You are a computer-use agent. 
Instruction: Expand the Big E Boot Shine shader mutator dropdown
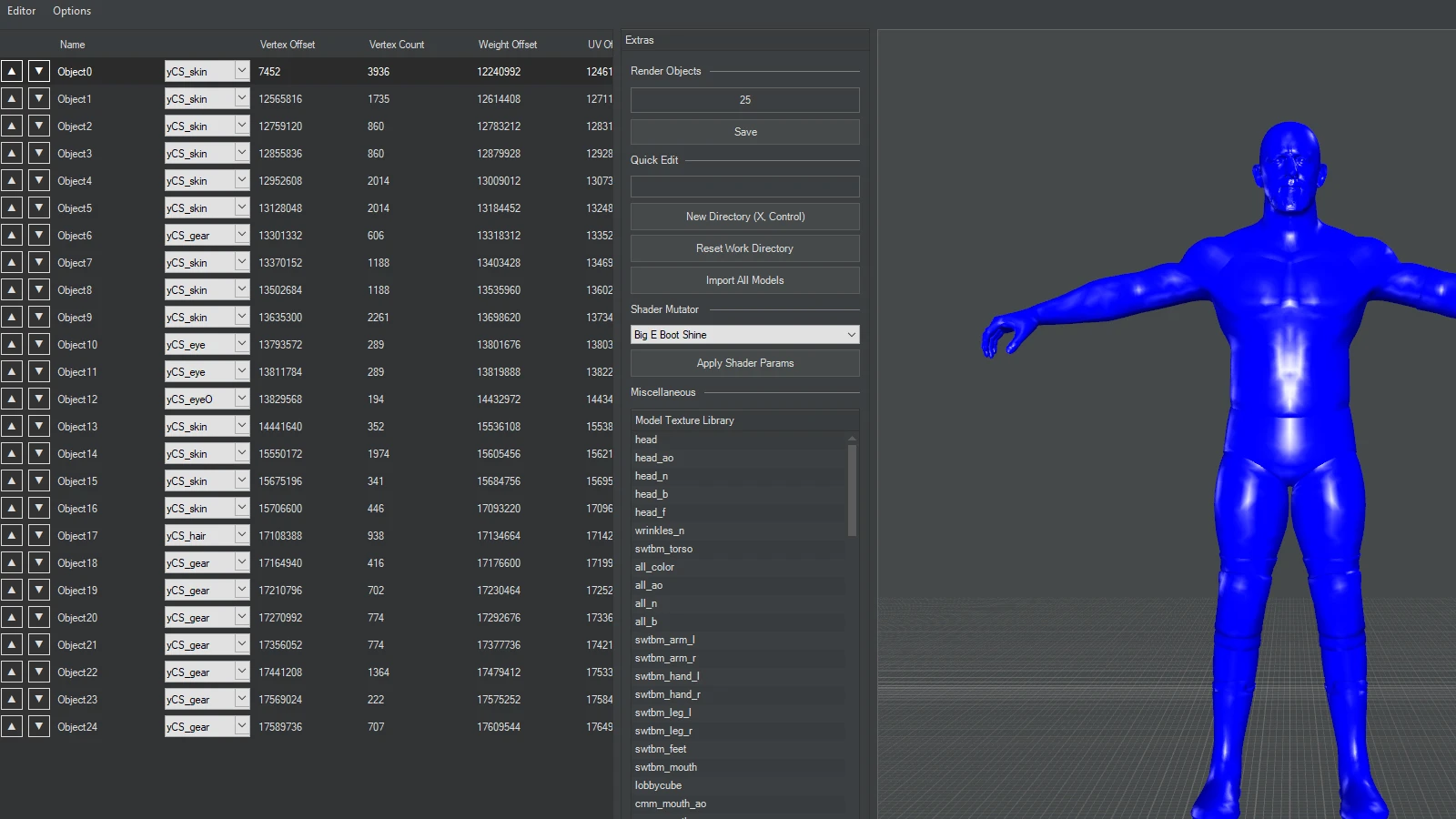click(851, 335)
